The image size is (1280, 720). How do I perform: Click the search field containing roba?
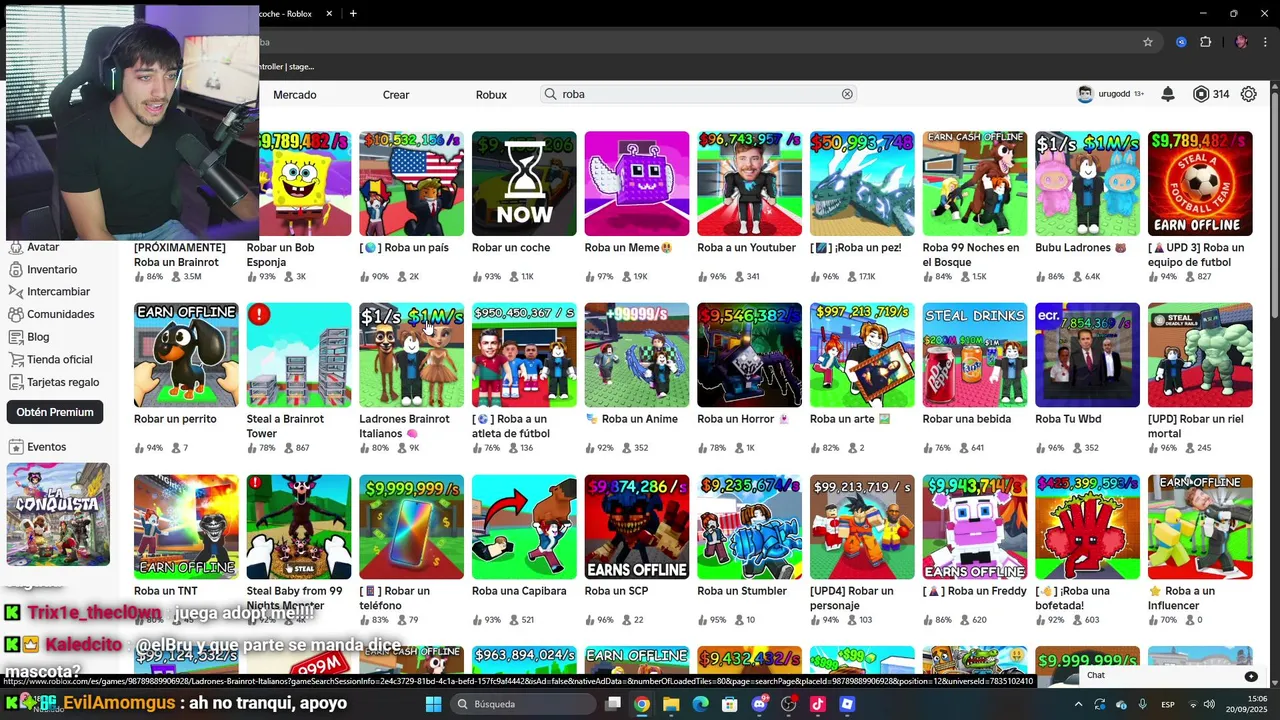click(x=698, y=94)
